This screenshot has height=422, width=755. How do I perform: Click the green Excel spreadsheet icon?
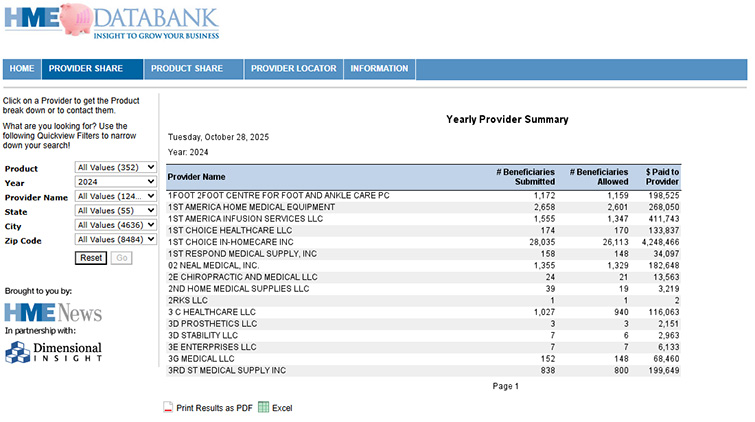point(263,407)
